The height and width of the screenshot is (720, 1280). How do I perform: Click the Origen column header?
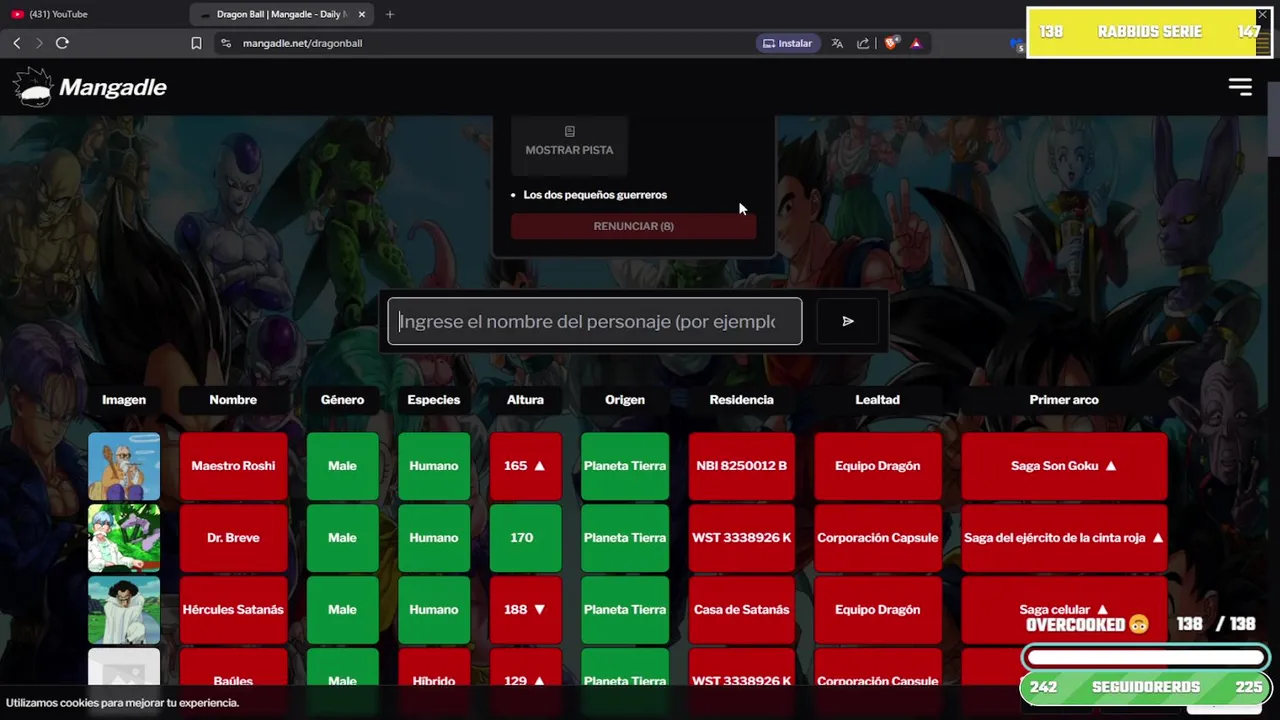pos(625,399)
